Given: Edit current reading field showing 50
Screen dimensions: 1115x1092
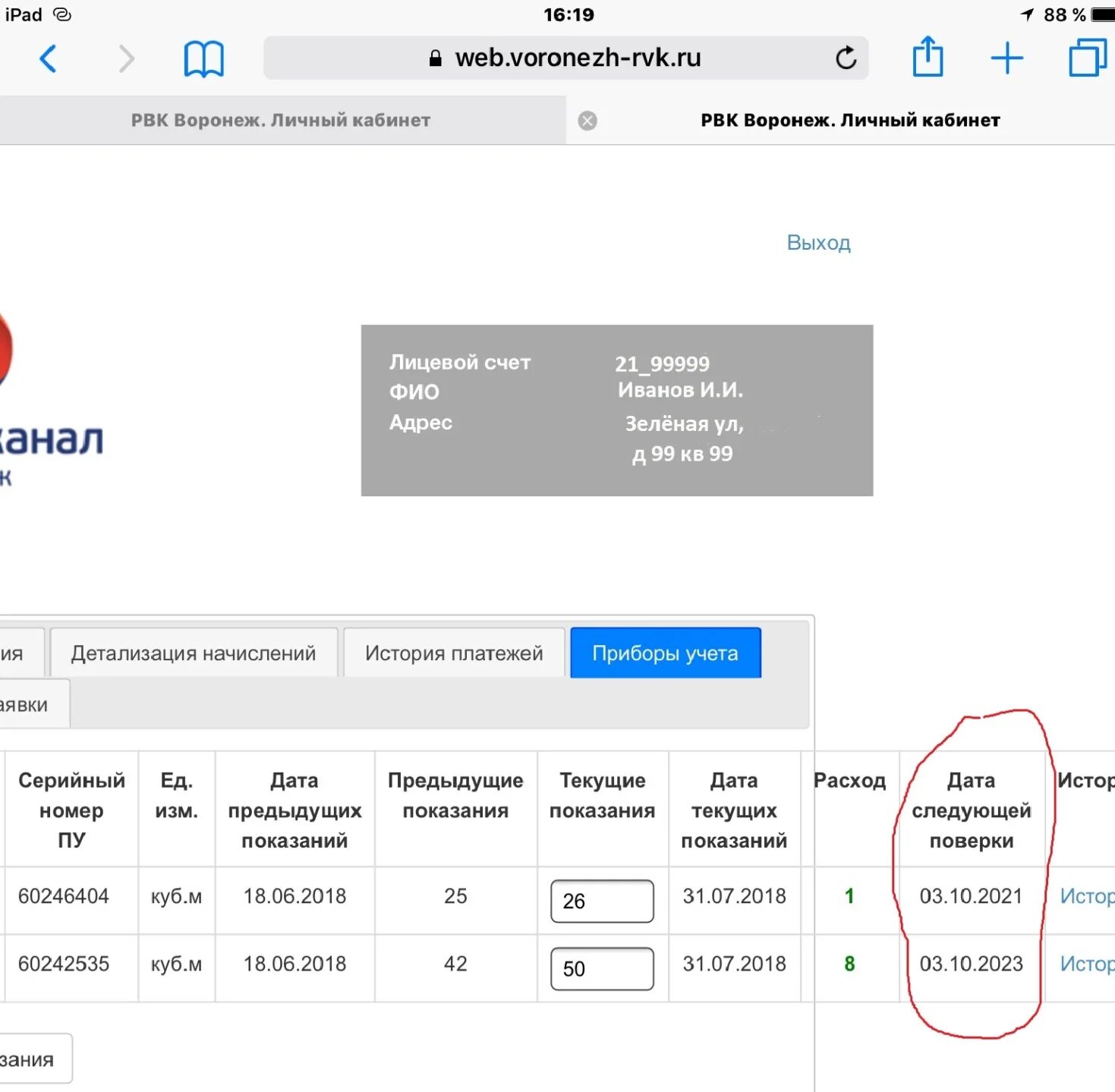Looking at the screenshot, I should pyautogui.click(x=602, y=968).
